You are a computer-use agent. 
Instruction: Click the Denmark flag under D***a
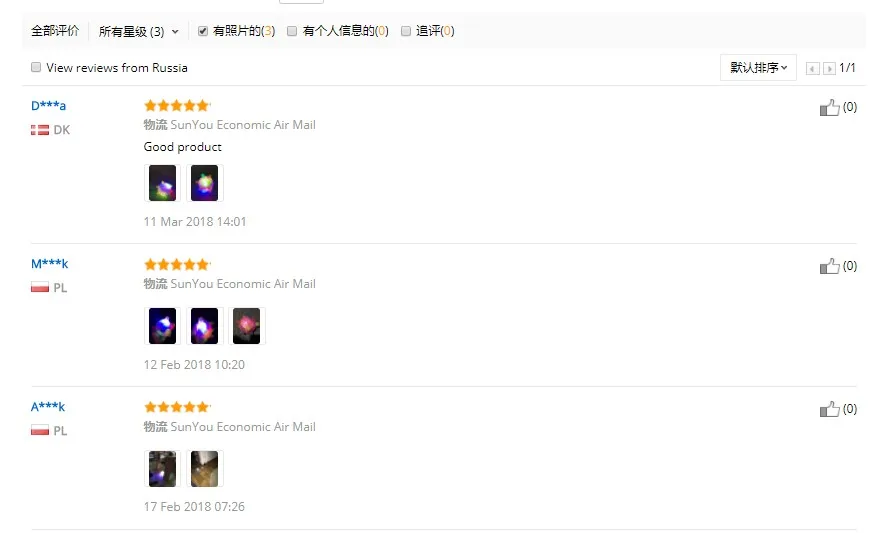pyautogui.click(x=40, y=130)
